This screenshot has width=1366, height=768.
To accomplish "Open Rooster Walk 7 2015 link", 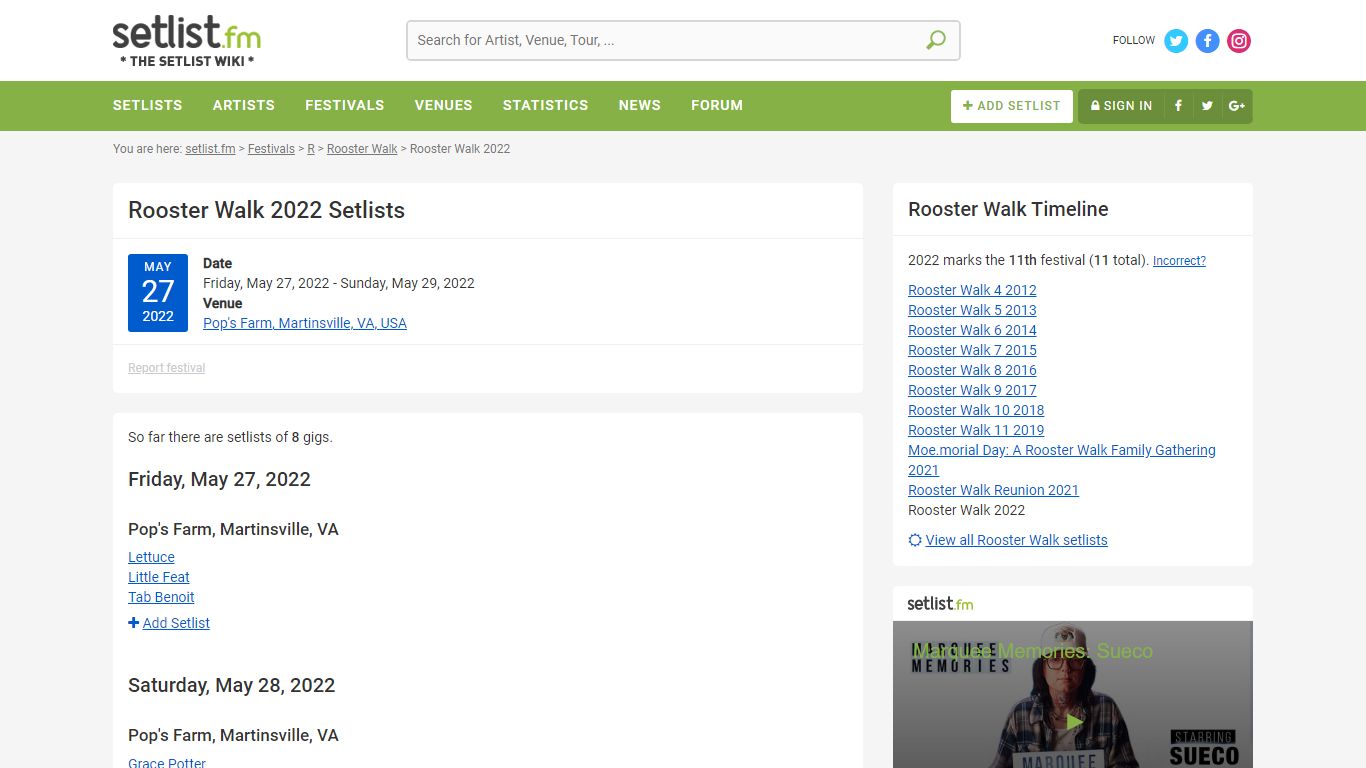I will [x=972, y=350].
